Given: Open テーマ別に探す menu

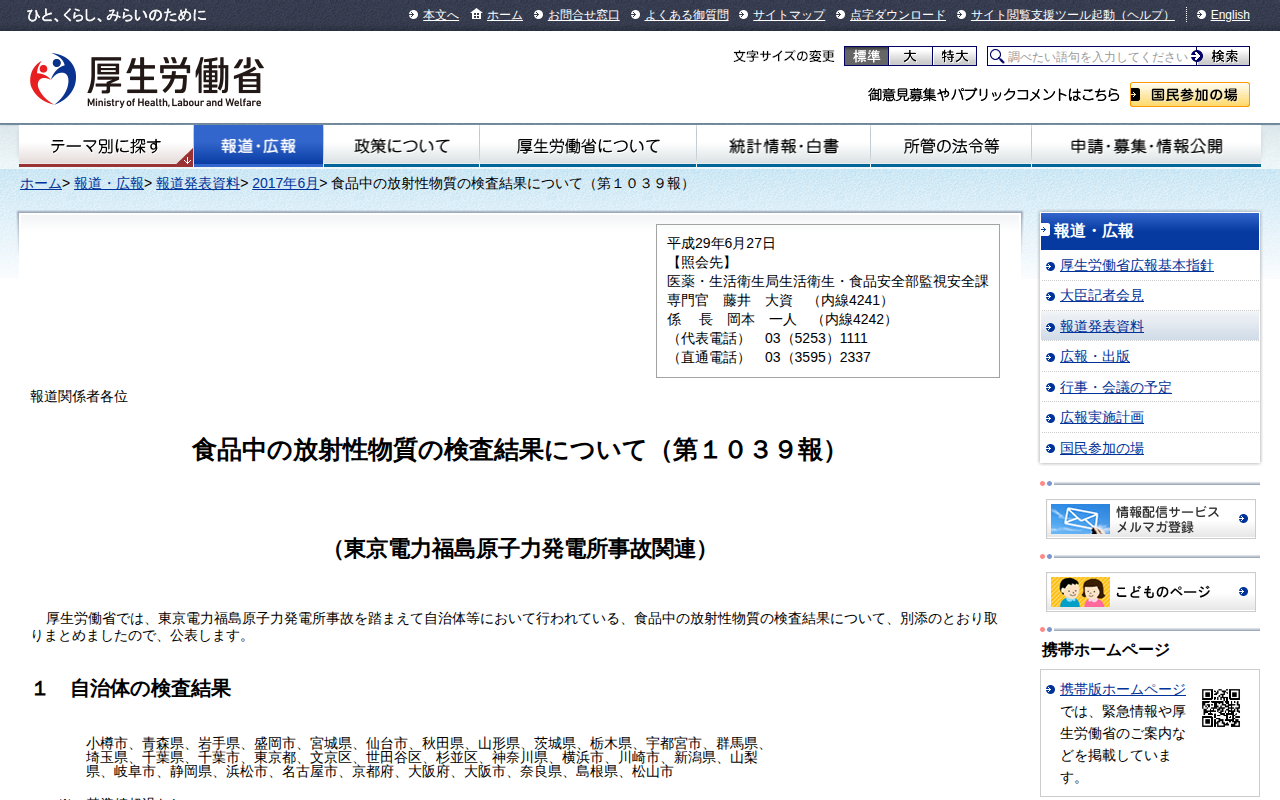Looking at the screenshot, I should tap(106, 146).
